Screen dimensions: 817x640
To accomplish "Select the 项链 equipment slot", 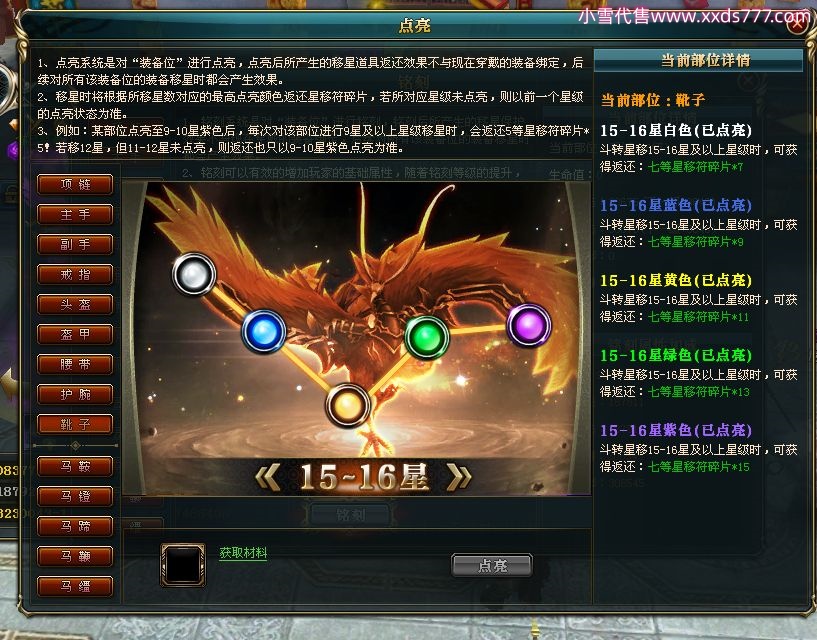I will [75, 184].
